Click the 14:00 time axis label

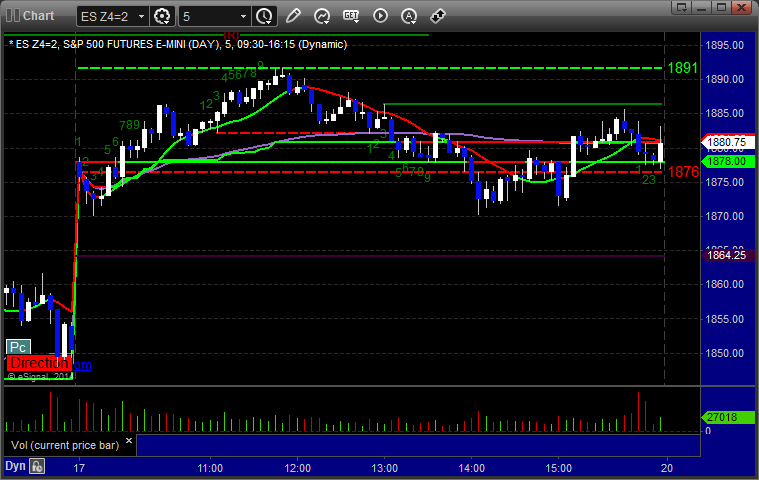(471, 468)
